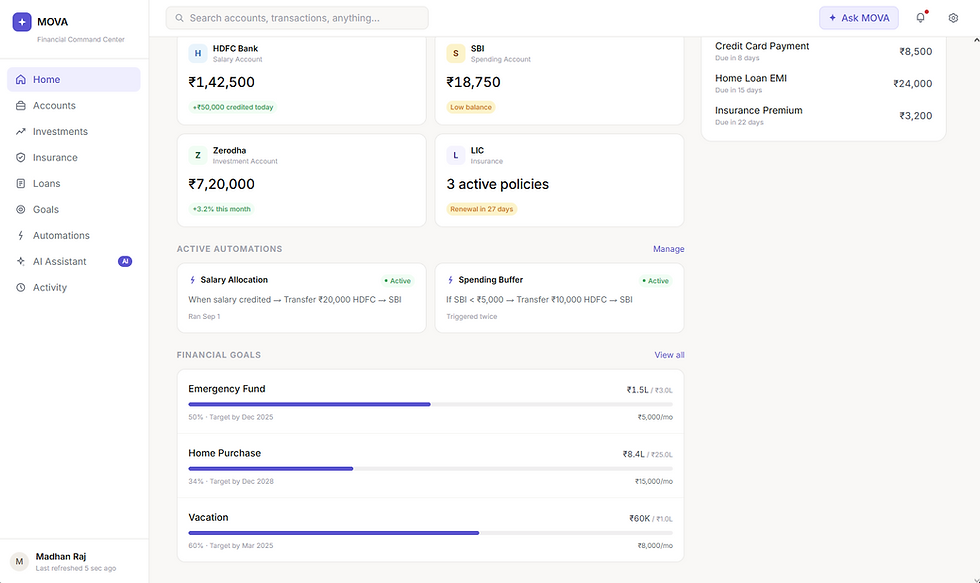Open the Zerodha investment account card
Viewport: 980px width, 583px height.
pos(302,180)
